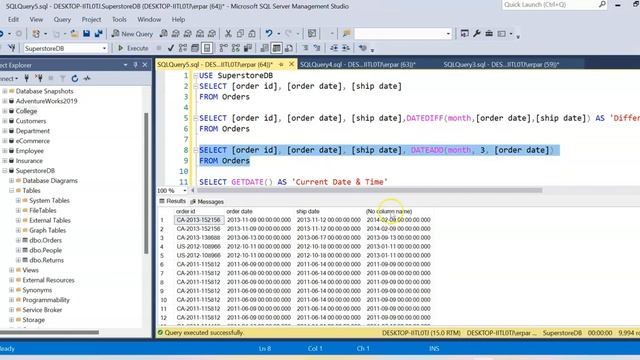
Task: Click the Quick Launch search magnifier icon
Action: [602, 4]
